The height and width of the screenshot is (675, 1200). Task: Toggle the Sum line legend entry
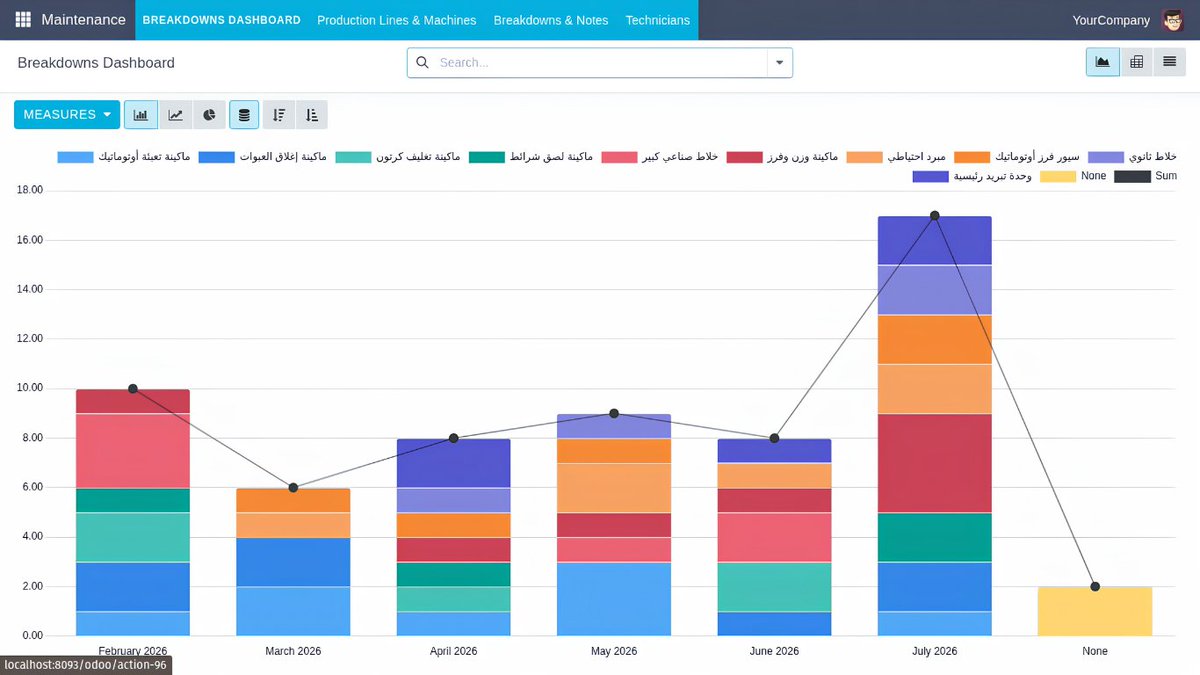(x=1146, y=176)
